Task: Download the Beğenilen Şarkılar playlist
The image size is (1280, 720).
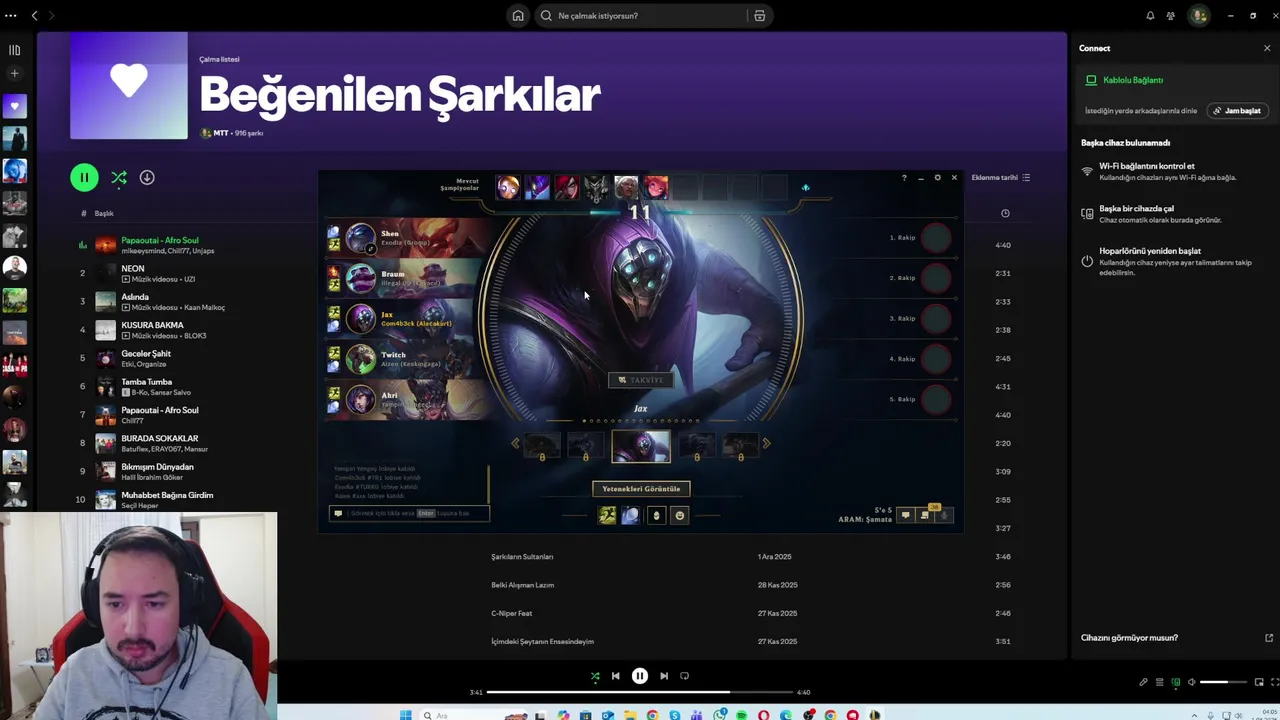Action: tap(147, 178)
